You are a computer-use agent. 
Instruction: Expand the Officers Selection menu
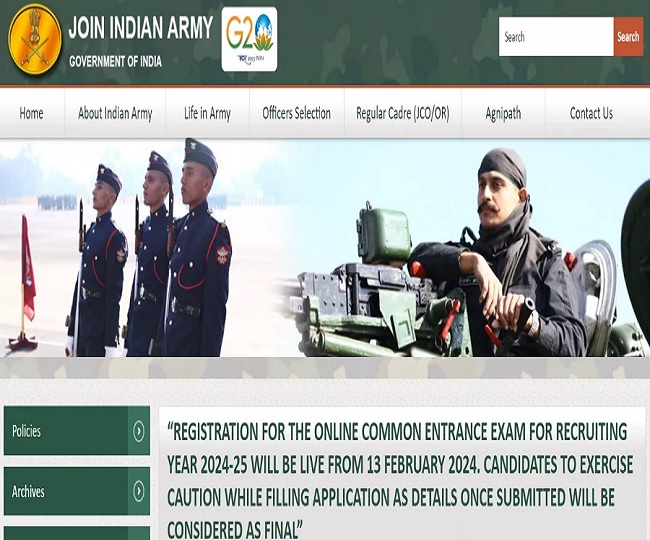tap(296, 113)
